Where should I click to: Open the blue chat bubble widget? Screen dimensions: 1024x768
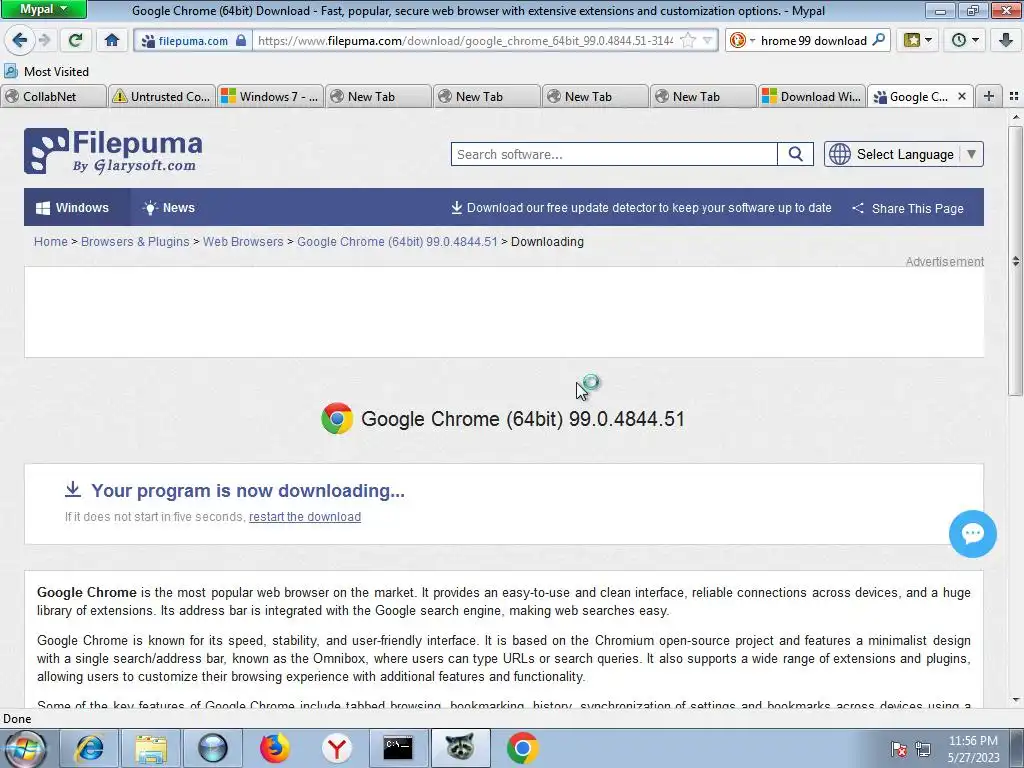972,534
